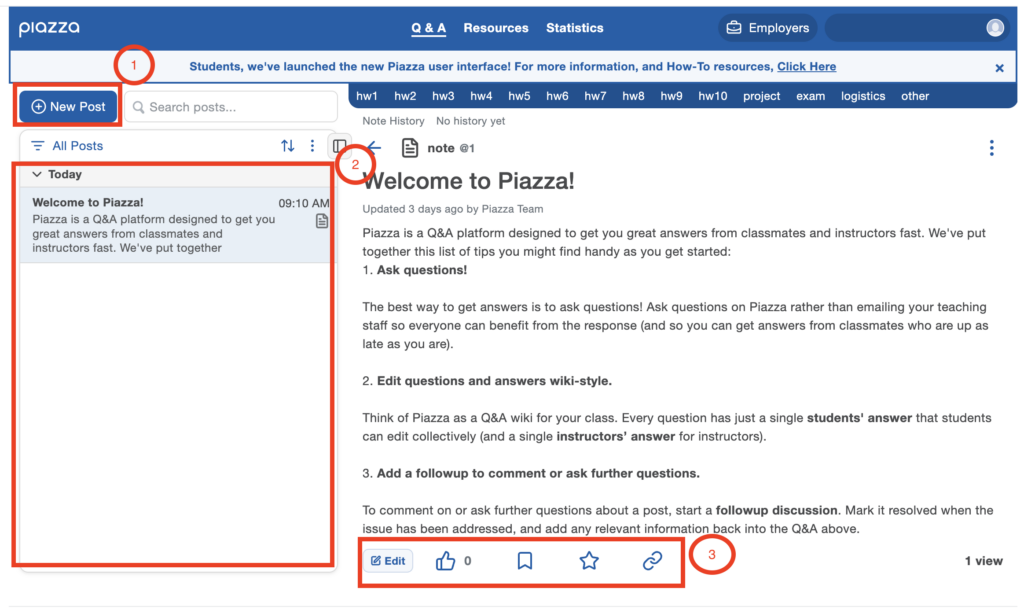
Task: Open the All Posts filter dropdown
Action: coord(67,146)
